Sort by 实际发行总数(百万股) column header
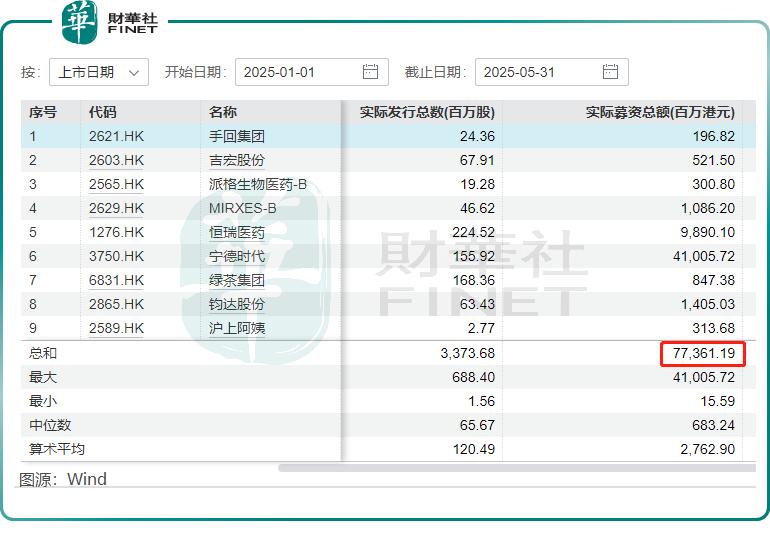The width and height of the screenshot is (770, 541). click(427, 112)
